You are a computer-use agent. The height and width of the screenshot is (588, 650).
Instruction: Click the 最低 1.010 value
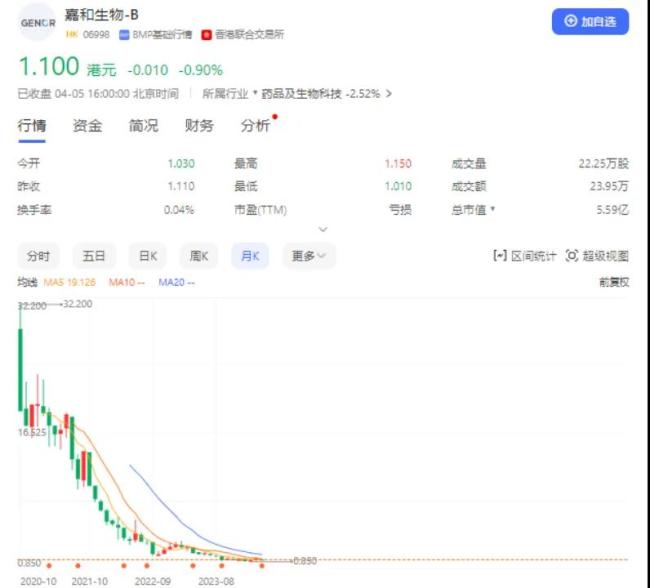[x=398, y=186]
